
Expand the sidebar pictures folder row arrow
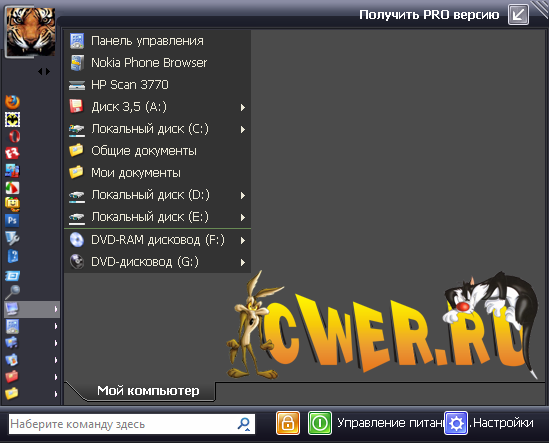pos(55,360)
